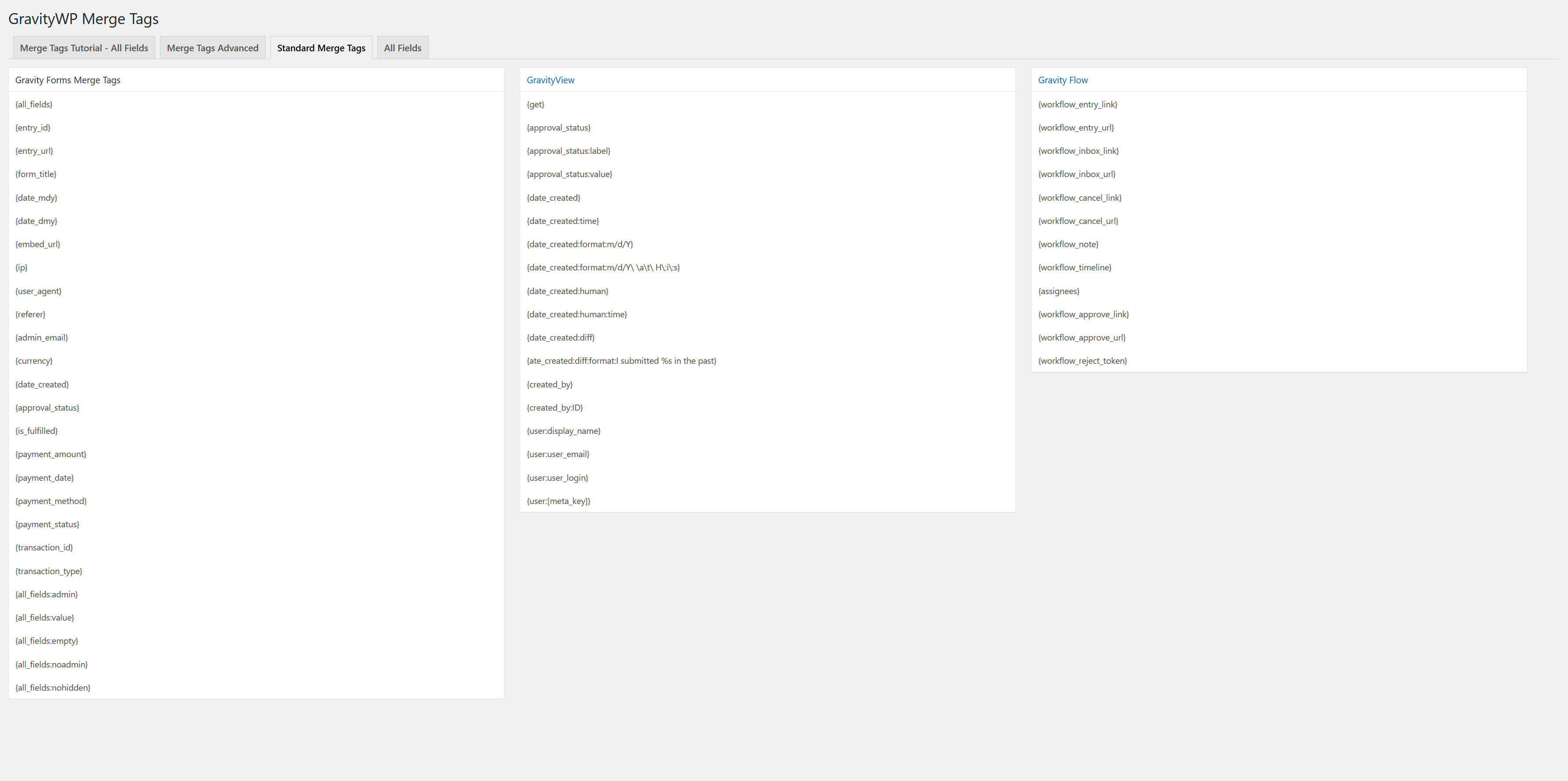Screen dimensions: 1568x781
Task: Click the {admin_email} merge tag
Action: (x=41, y=337)
